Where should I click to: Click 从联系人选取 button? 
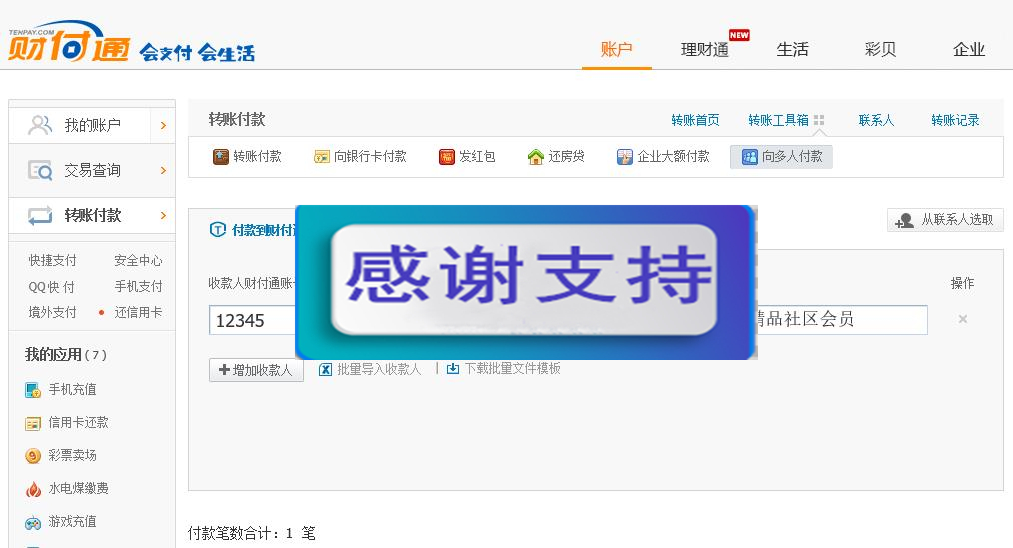(x=945, y=220)
